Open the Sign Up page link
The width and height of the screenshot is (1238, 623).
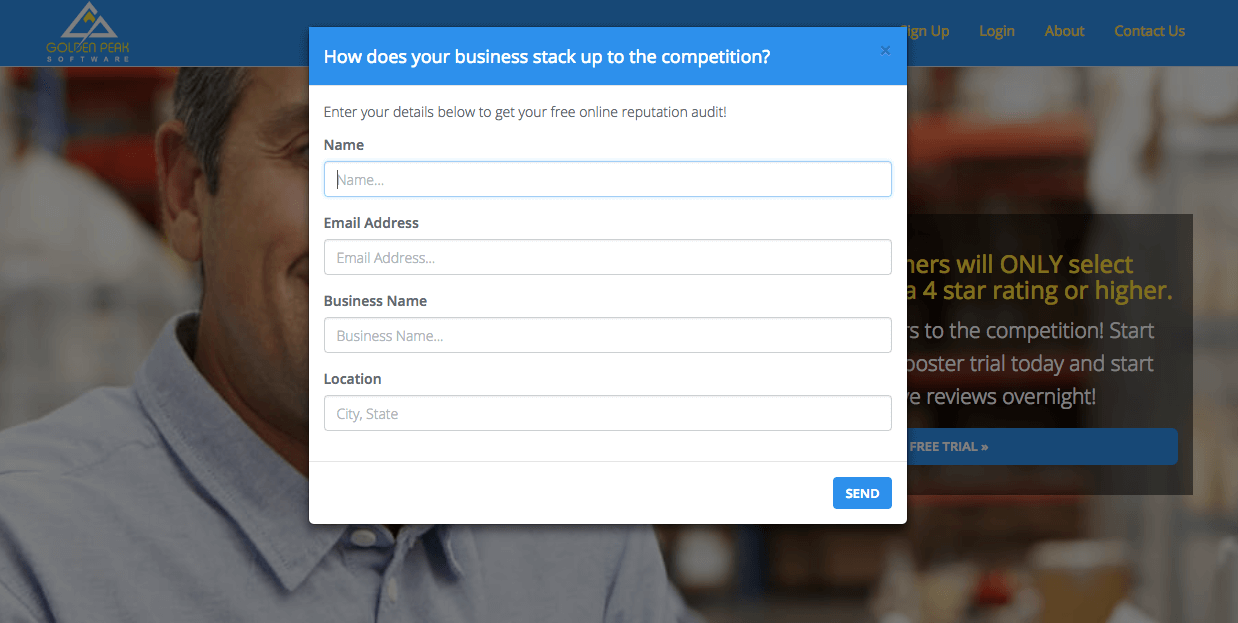pyautogui.click(x=928, y=31)
